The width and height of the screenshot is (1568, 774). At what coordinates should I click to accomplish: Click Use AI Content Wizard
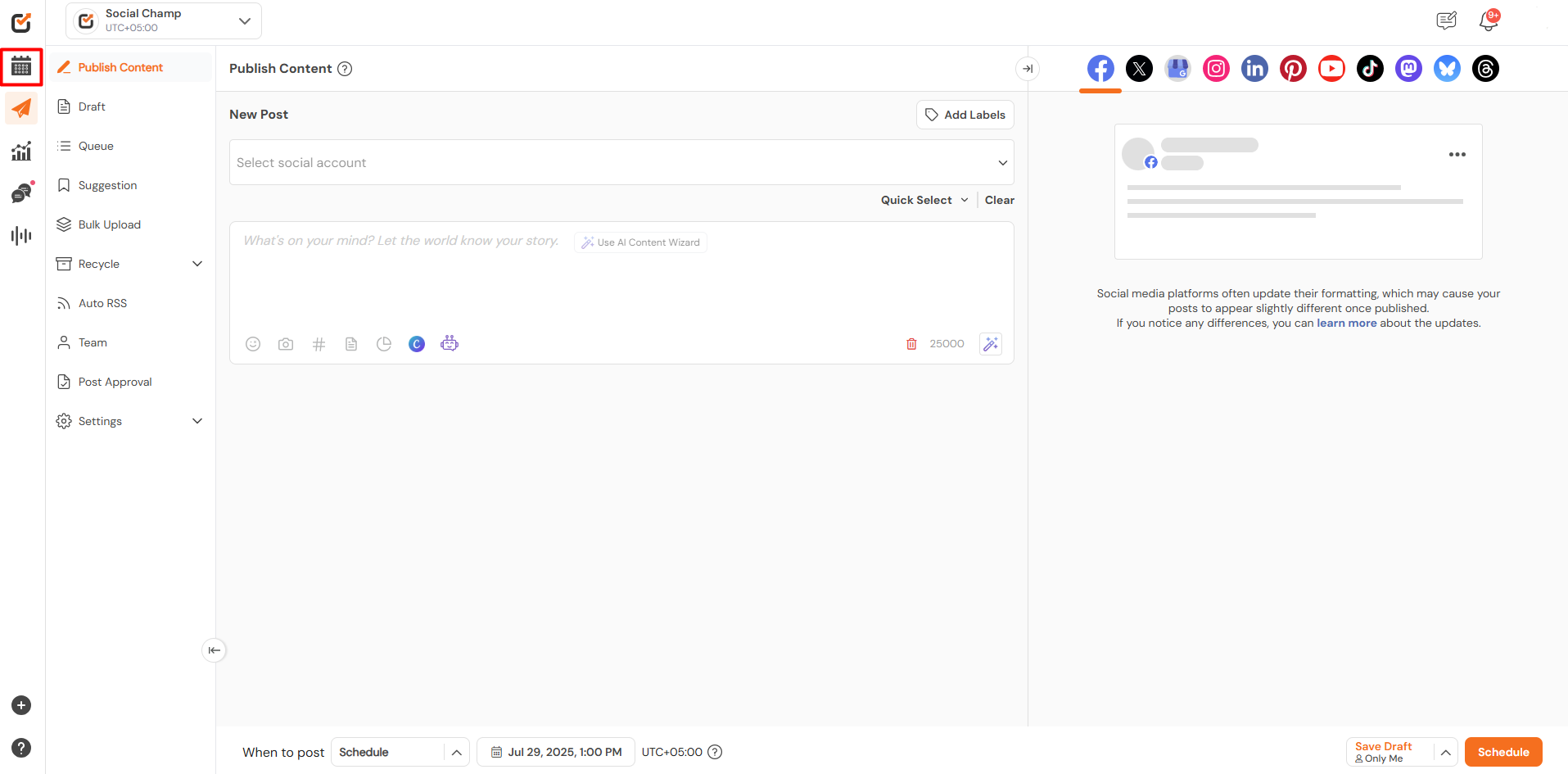click(640, 242)
